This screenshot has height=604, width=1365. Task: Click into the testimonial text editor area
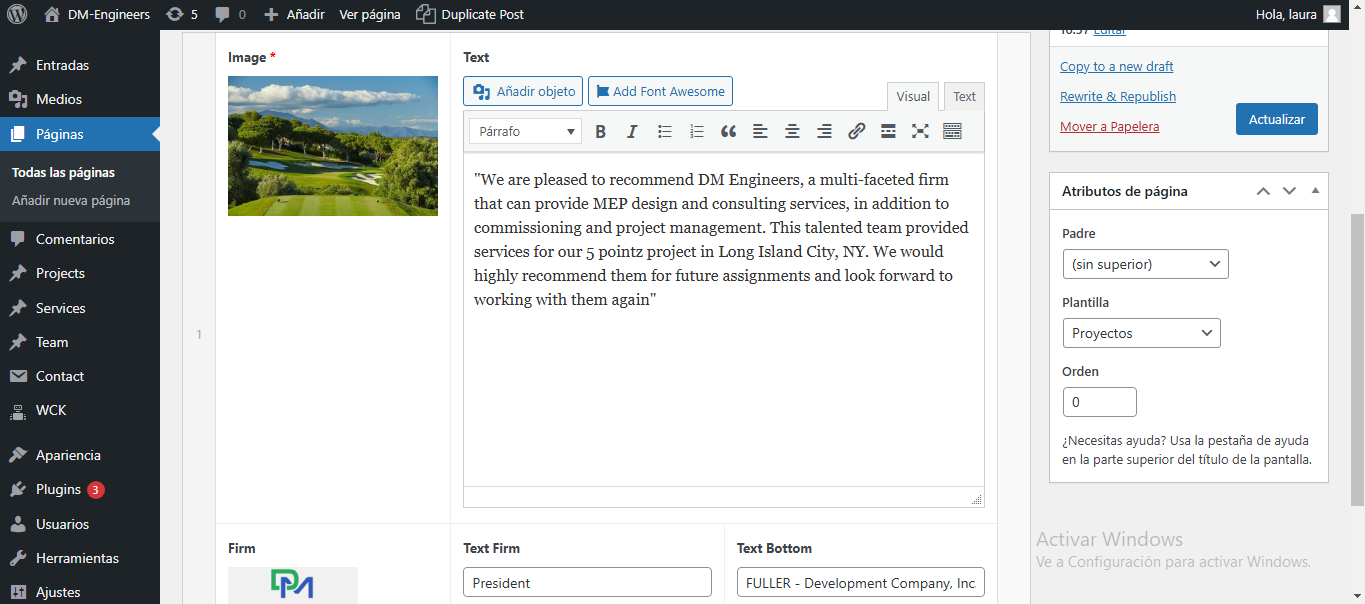pos(724,320)
